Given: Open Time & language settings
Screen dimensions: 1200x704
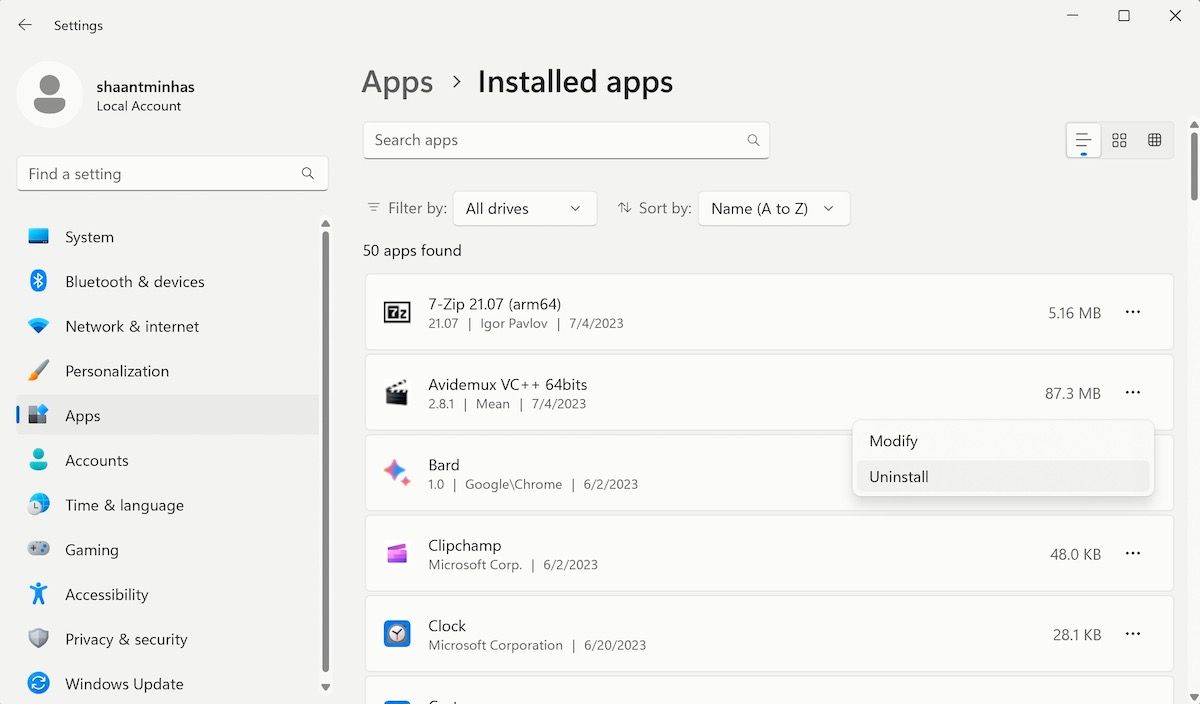Looking at the screenshot, I should coord(122,505).
